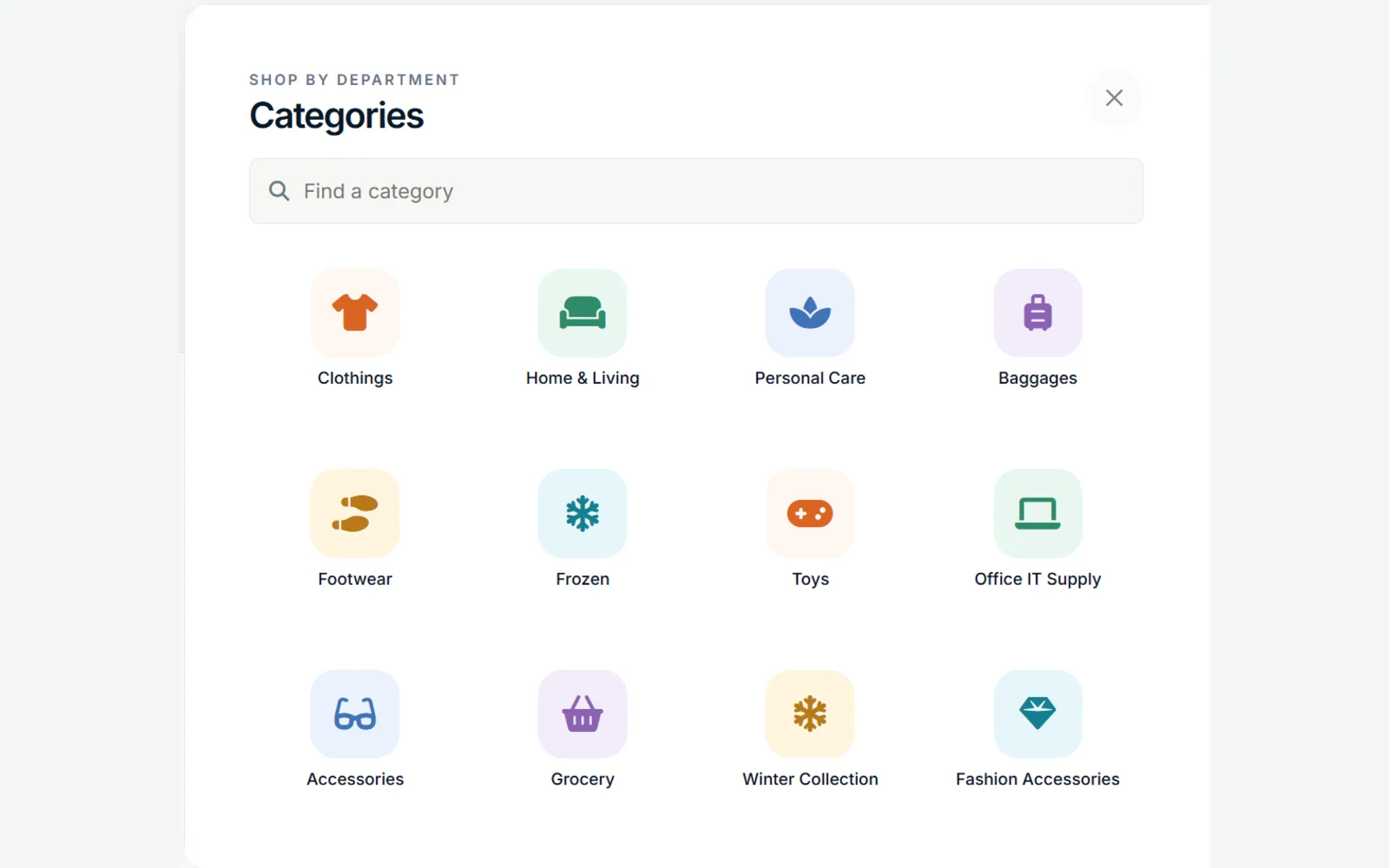Click the Baggages label

click(1037, 378)
